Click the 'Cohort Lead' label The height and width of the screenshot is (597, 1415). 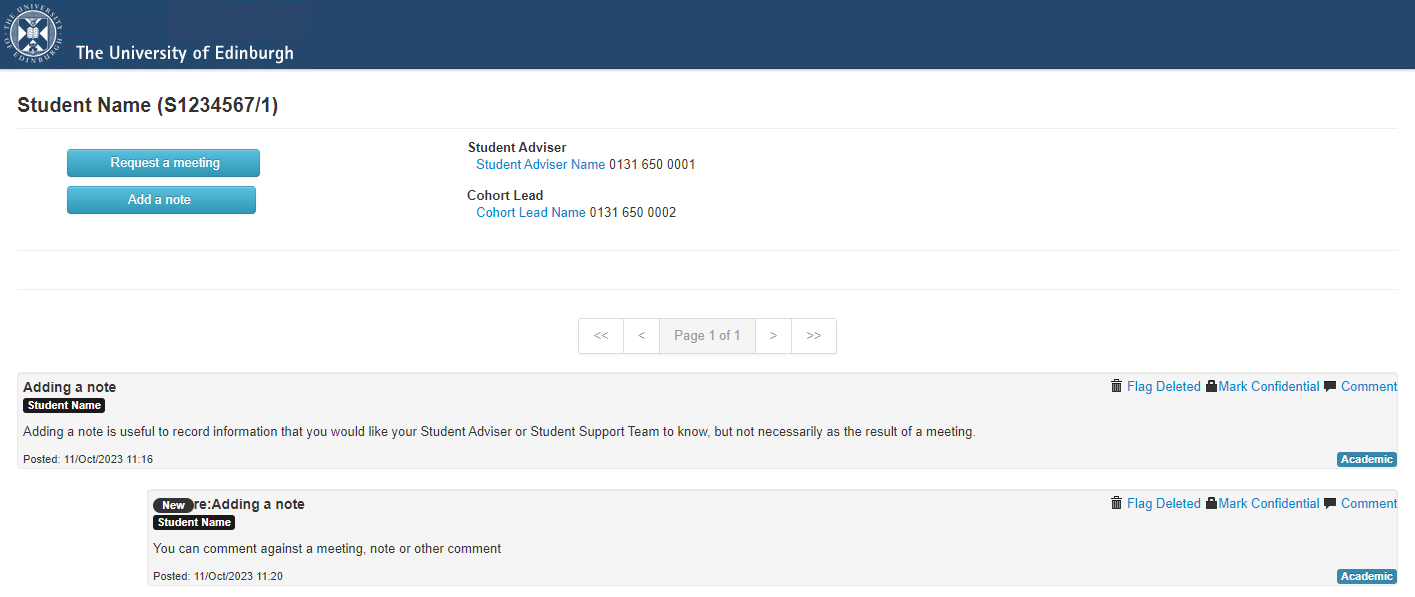(x=505, y=195)
